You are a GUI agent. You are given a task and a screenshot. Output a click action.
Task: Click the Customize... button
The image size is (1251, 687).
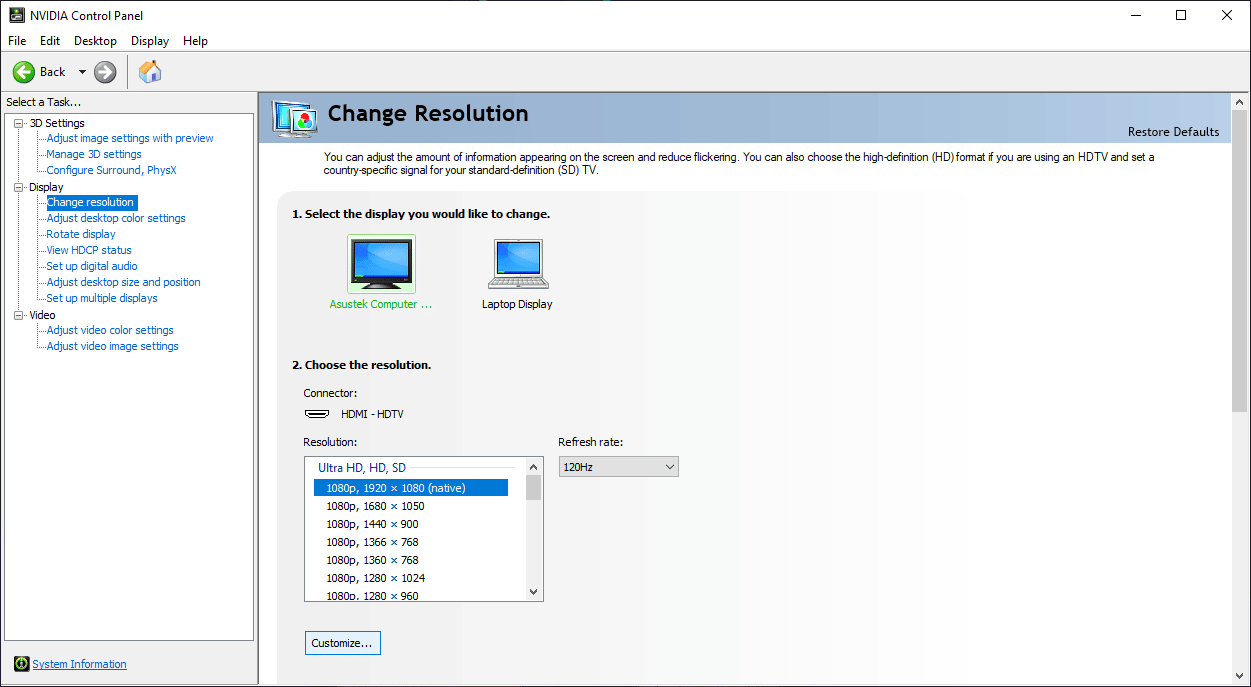click(x=342, y=643)
